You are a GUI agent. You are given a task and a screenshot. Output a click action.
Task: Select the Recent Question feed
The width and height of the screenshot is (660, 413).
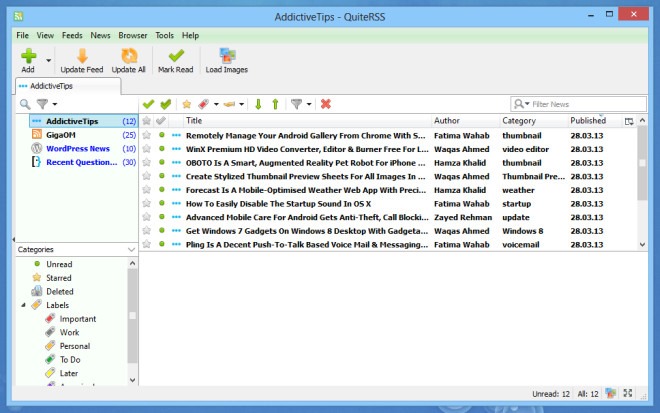point(83,162)
